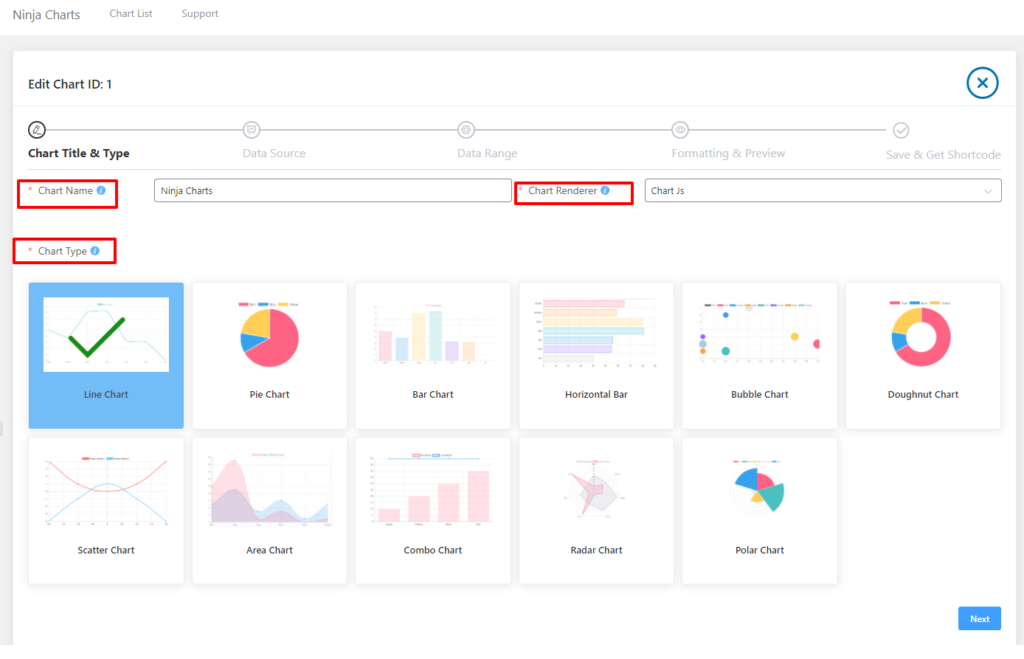The image size is (1024, 659).
Task: Click the Data Range step icon
Action: click(x=466, y=130)
